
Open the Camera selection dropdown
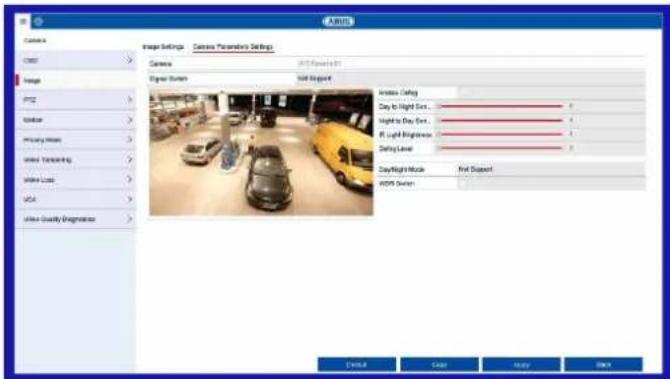(470, 64)
